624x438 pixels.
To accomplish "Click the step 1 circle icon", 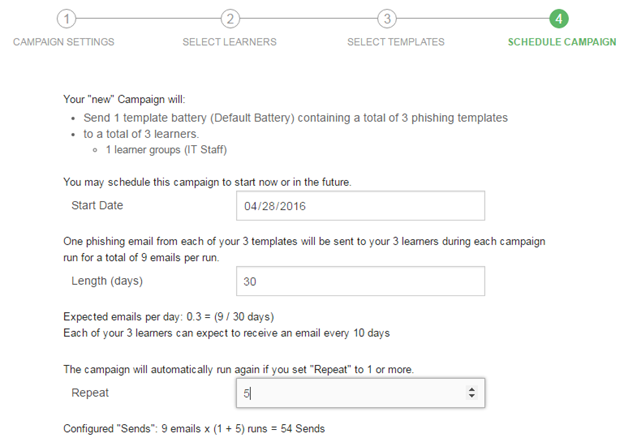I will [x=65, y=19].
